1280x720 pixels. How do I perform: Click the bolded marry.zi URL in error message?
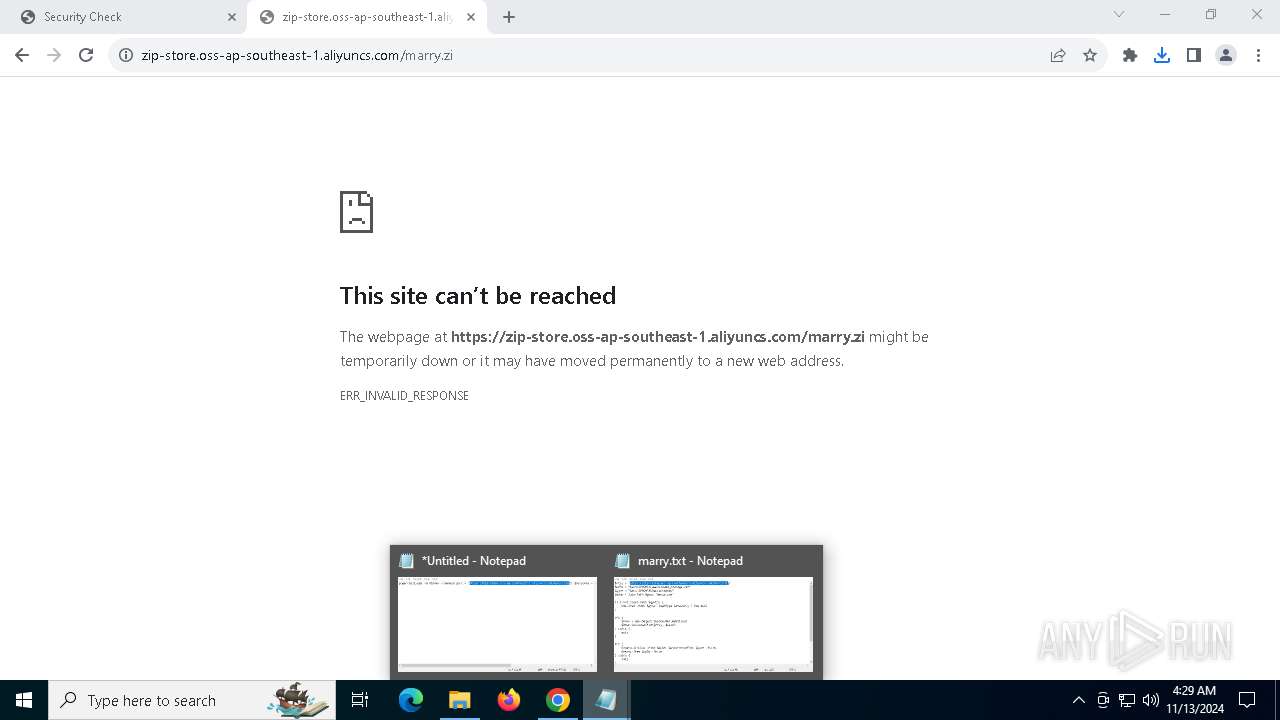pos(657,337)
